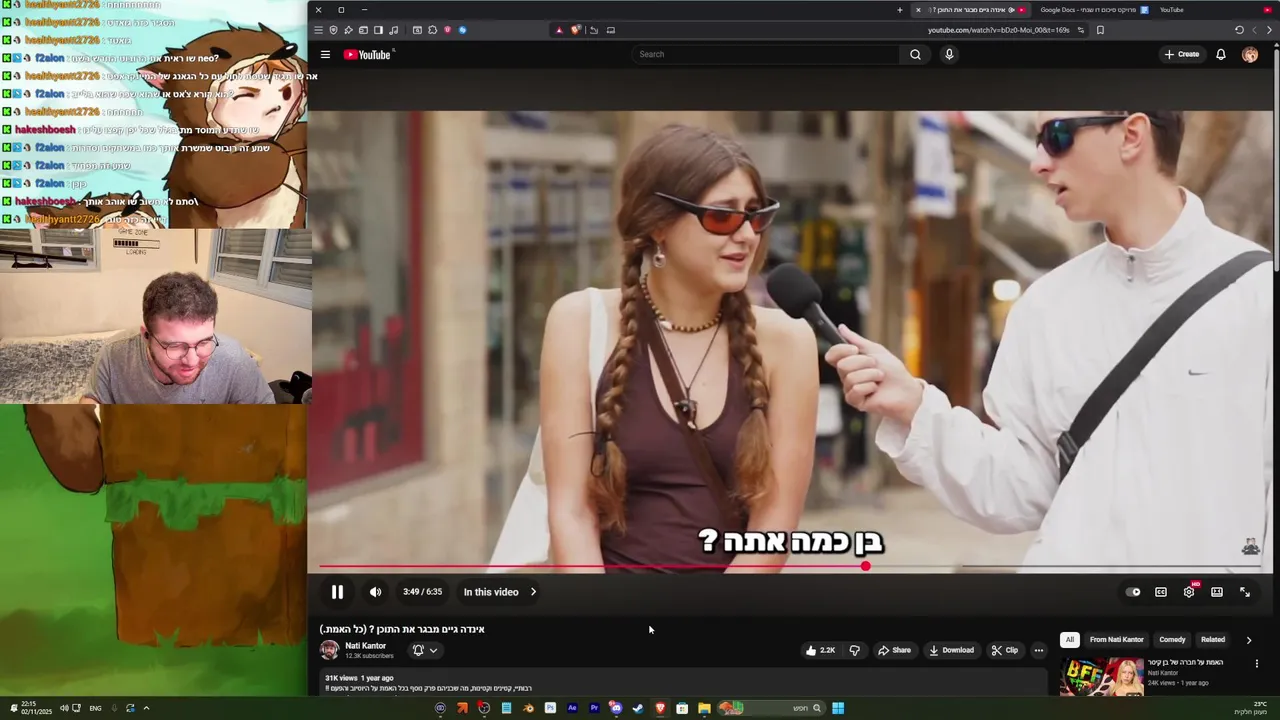Screen dimensions: 1280x720
Task: Open more actions (three dots) below video
Action: [1038, 650]
